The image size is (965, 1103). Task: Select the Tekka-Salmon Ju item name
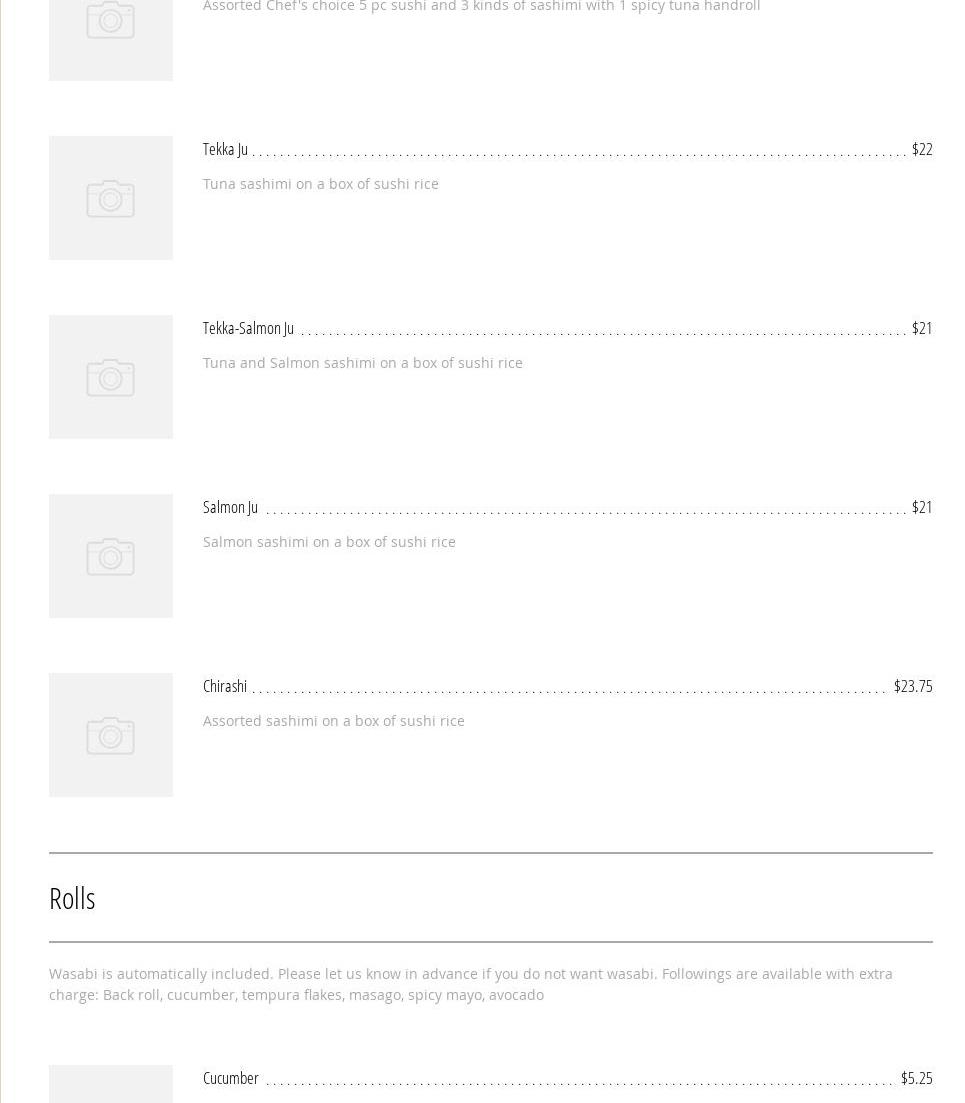[248, 328]
